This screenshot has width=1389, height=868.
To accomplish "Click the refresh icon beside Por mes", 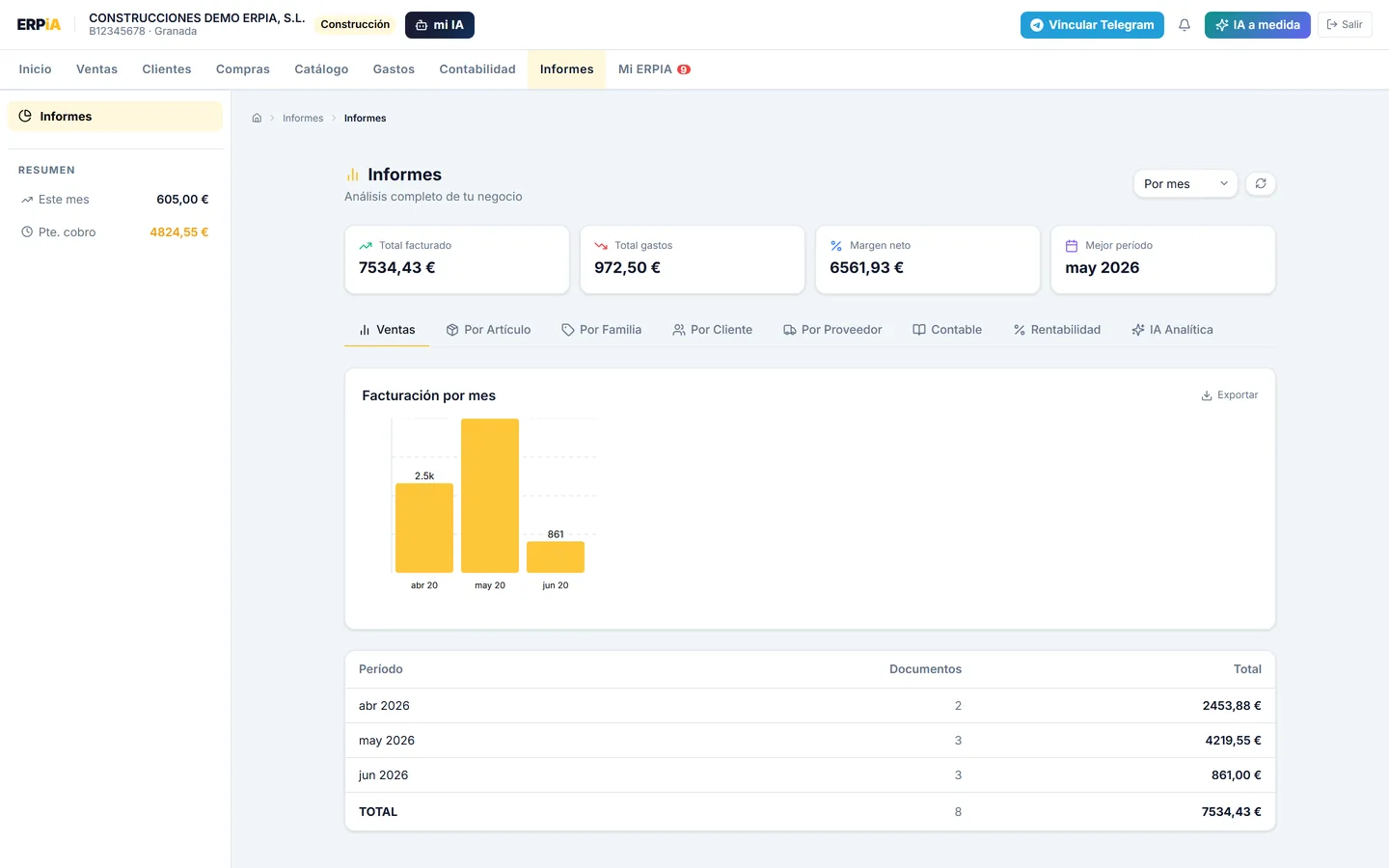I will pos(1261,183).
